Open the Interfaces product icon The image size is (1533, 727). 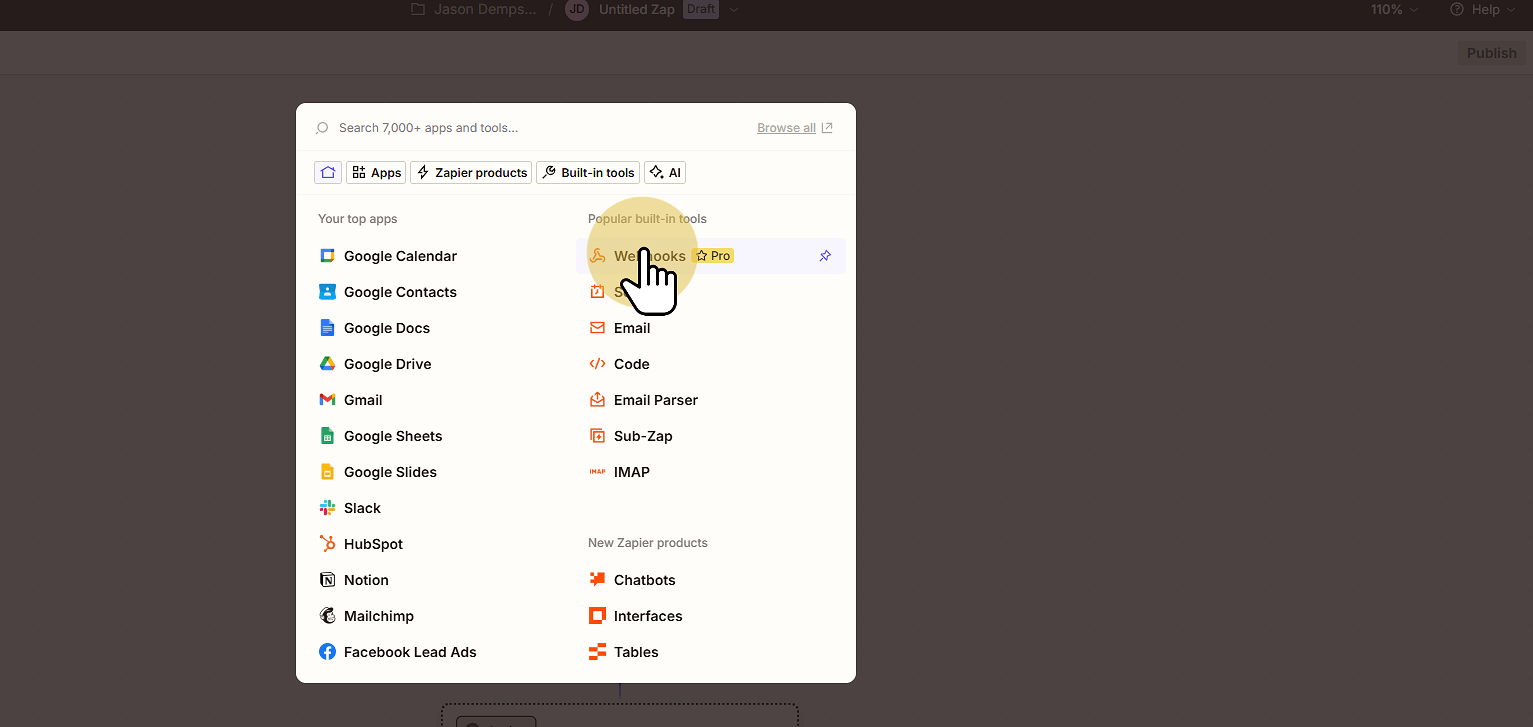[x=597, y=616]
